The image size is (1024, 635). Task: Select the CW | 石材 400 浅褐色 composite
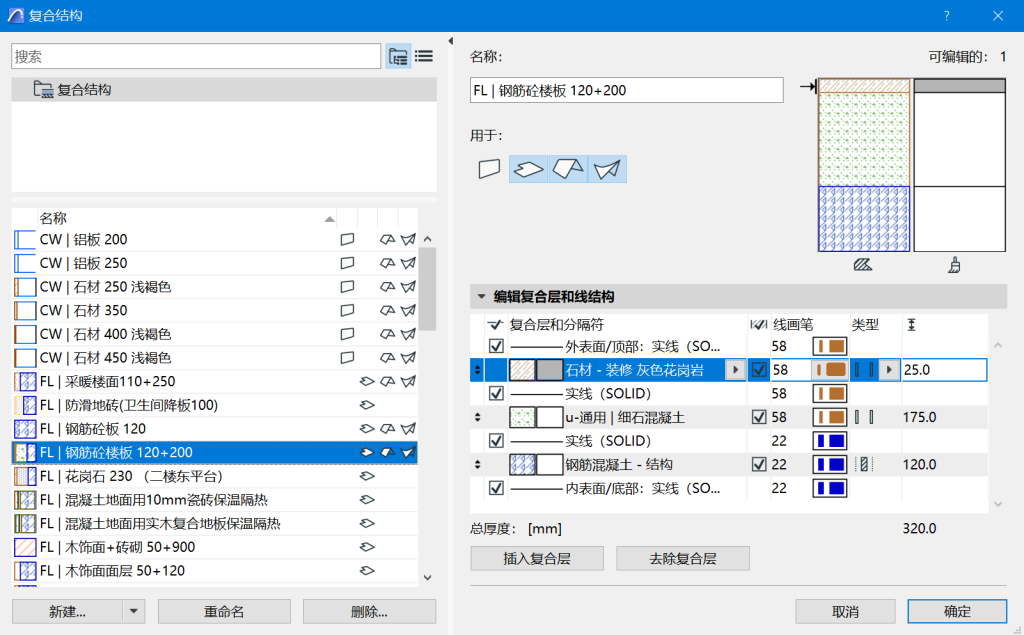click(x=216, y=334)
